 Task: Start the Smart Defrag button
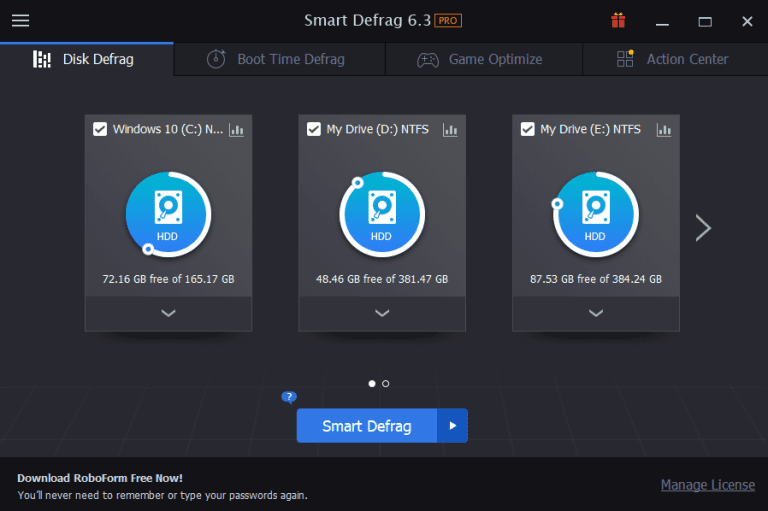(367, 426)
